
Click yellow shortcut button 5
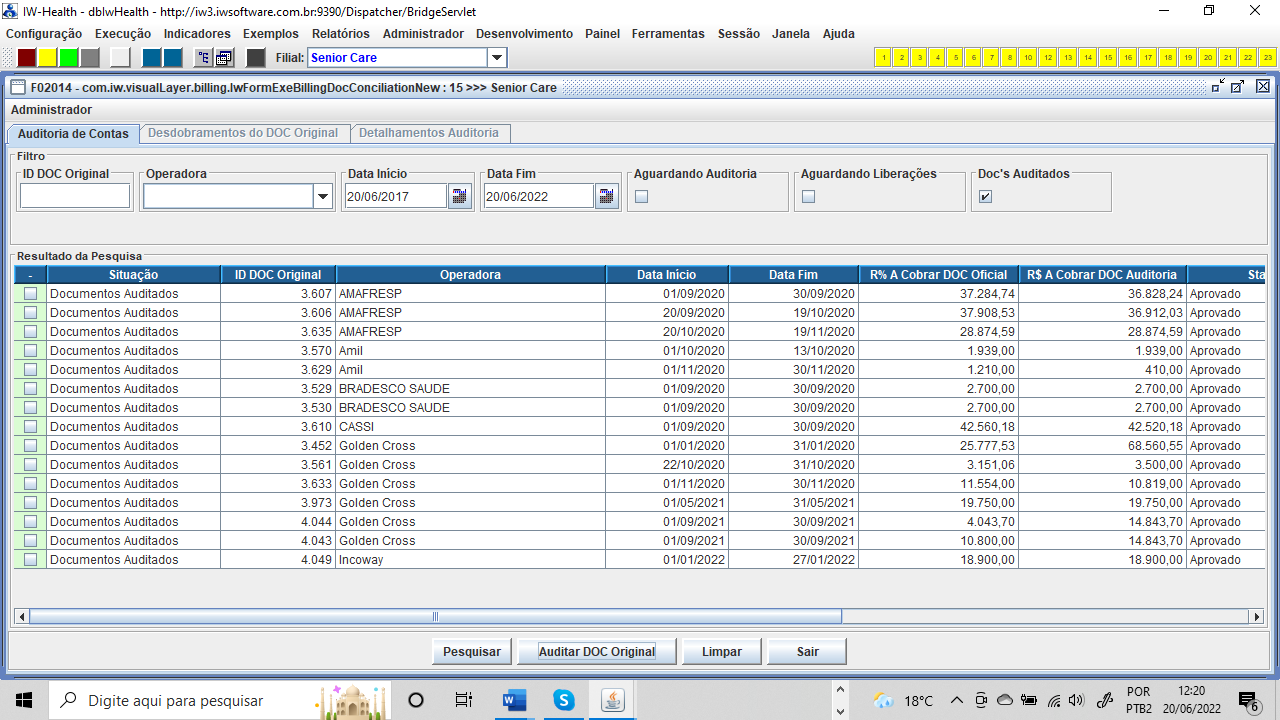(955, 57)
